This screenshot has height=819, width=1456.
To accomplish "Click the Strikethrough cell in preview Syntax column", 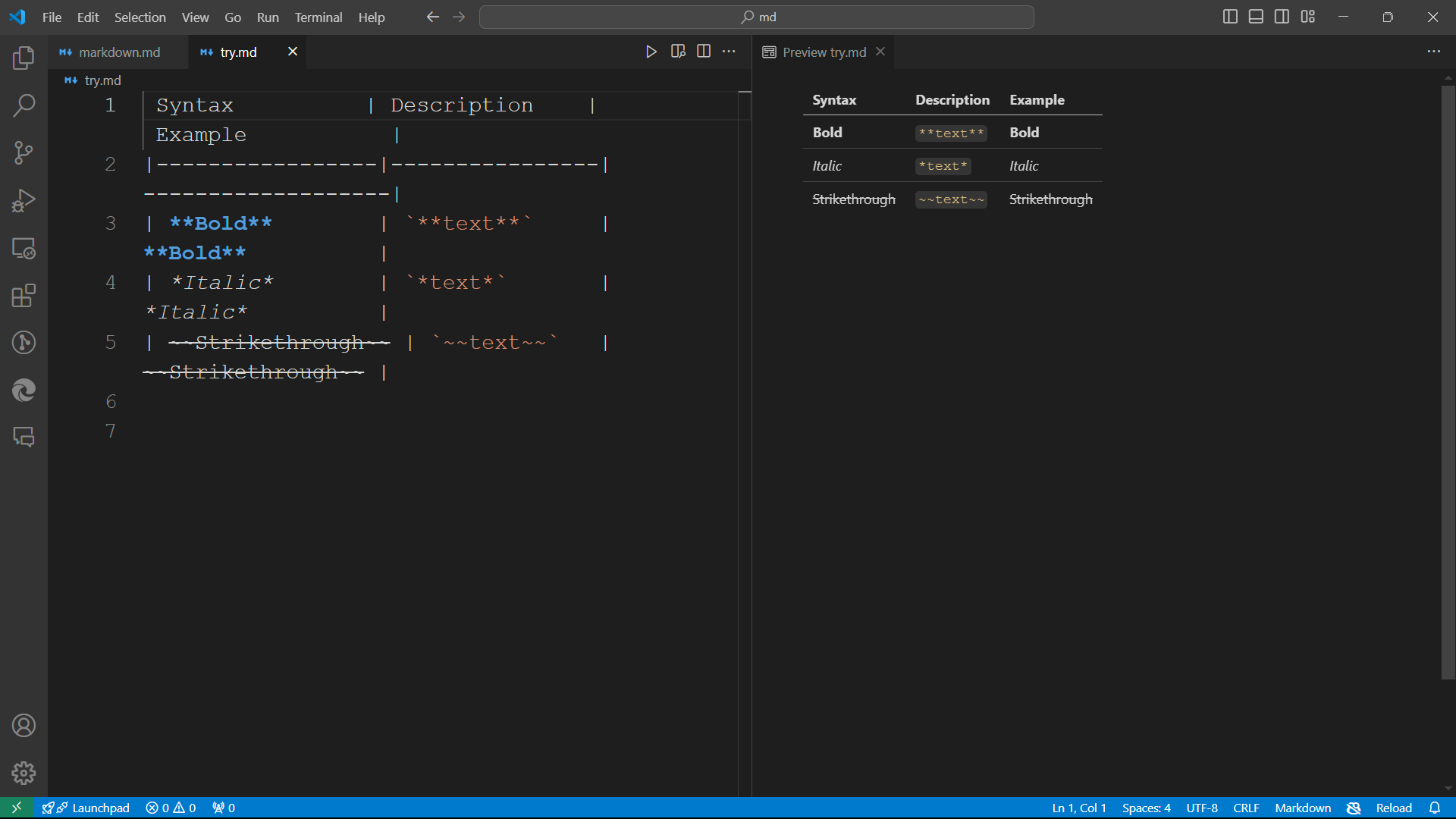I will (x=853, y=199).
